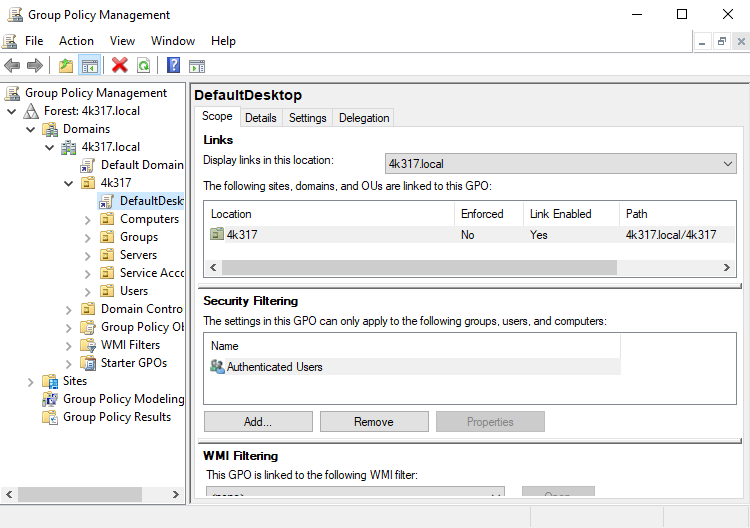Open the display links location dropdown
The height and width of the screenshot is (528, 750).
tap(560, 164)
